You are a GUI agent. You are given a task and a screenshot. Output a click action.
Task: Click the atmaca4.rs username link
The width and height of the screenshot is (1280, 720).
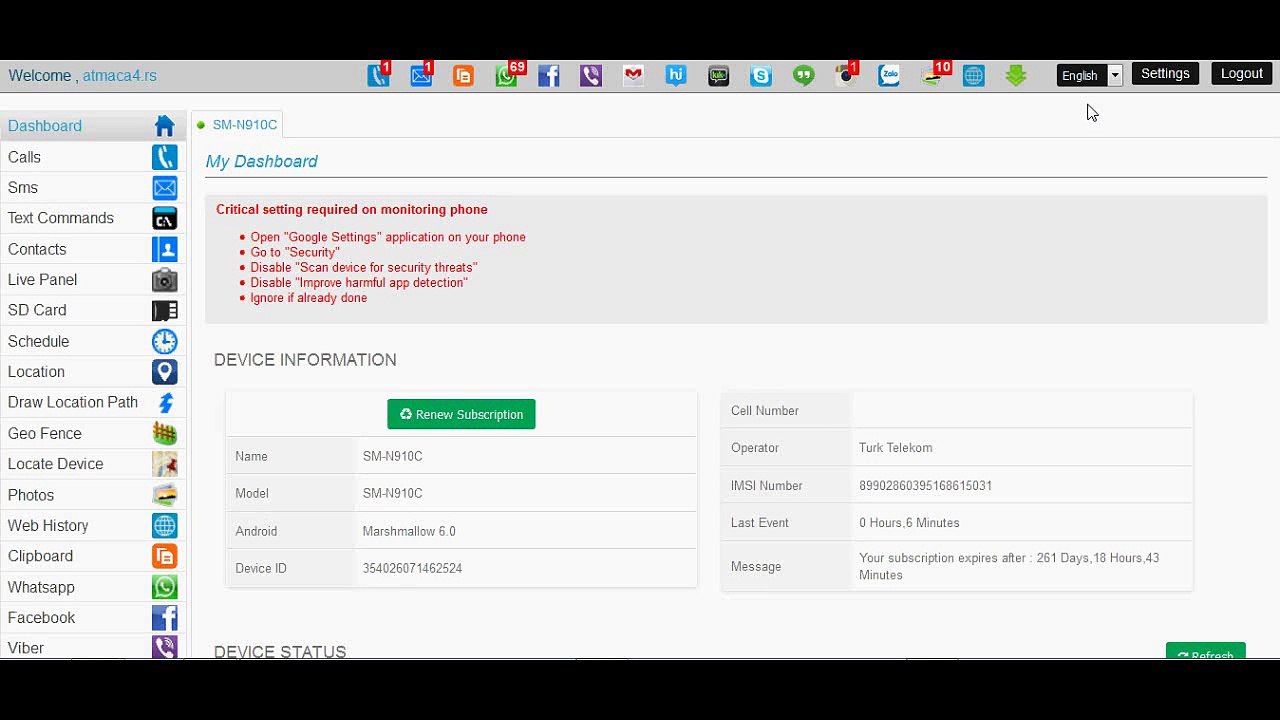click(119, 76)
